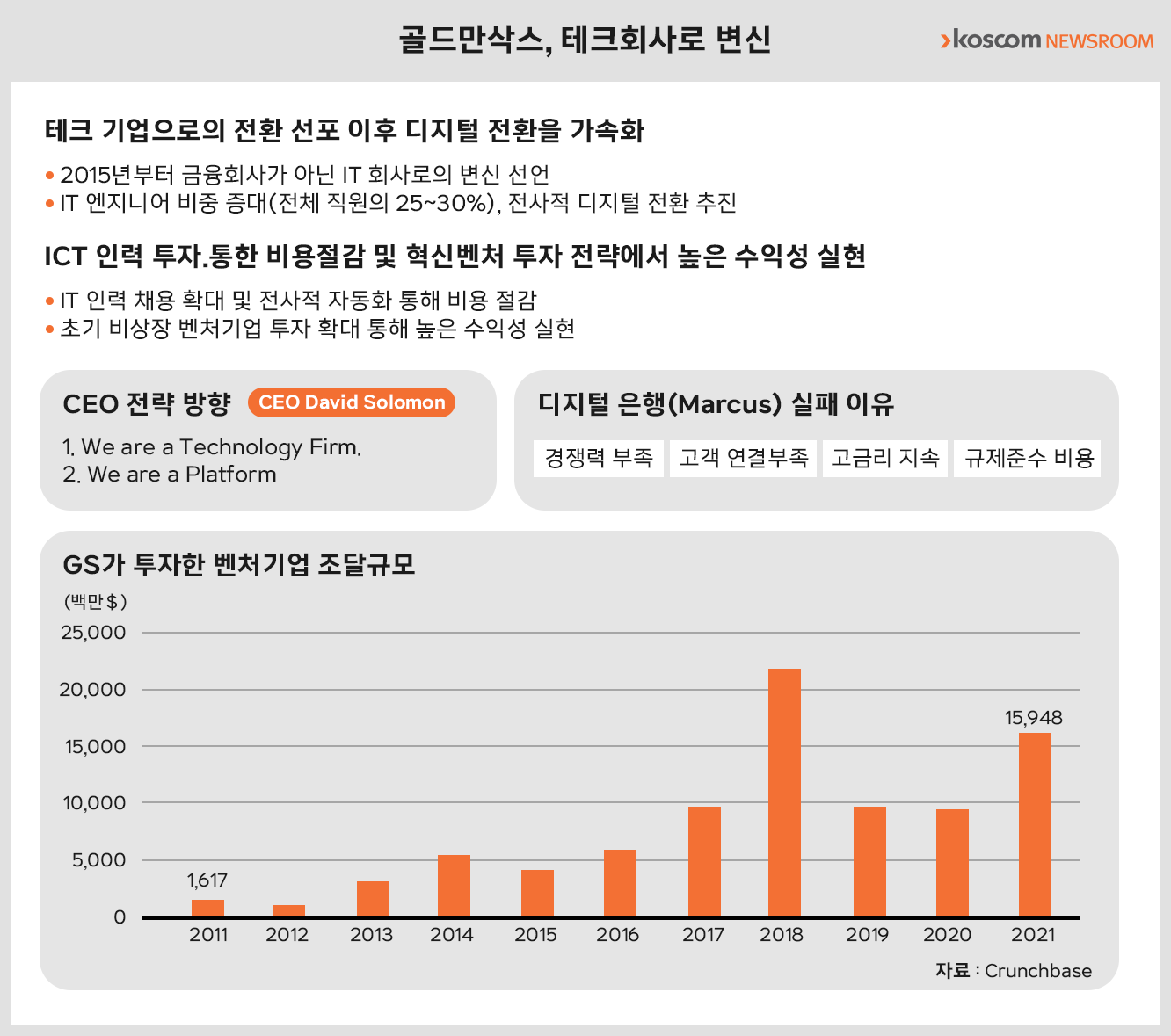Click the source note 자료 : Crunchbase
Image resolution: width=1171 pixels, height=1036 pixels.
[1014, 971]
